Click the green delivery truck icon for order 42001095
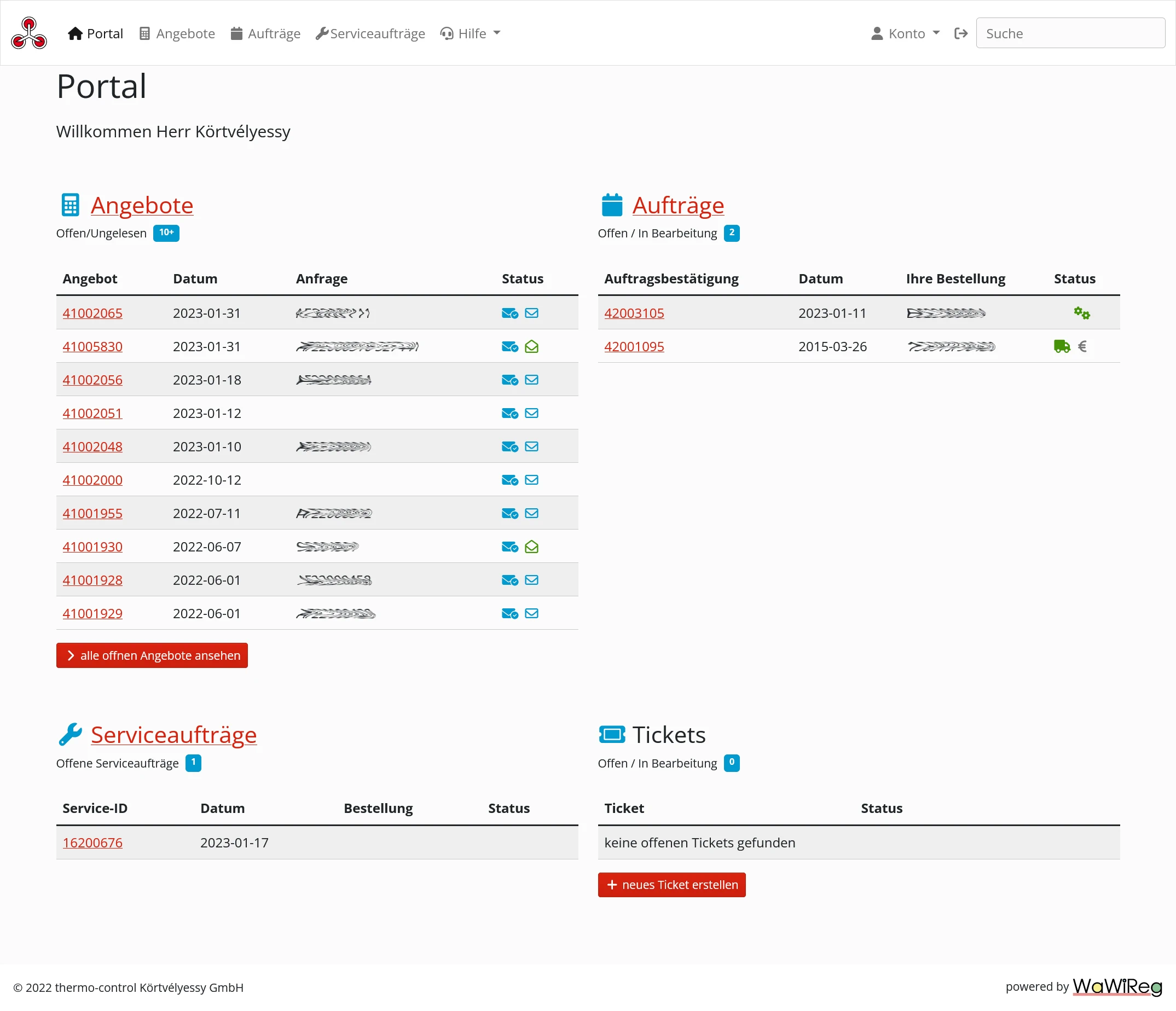1176x1011 pixels. [1062, 346]
